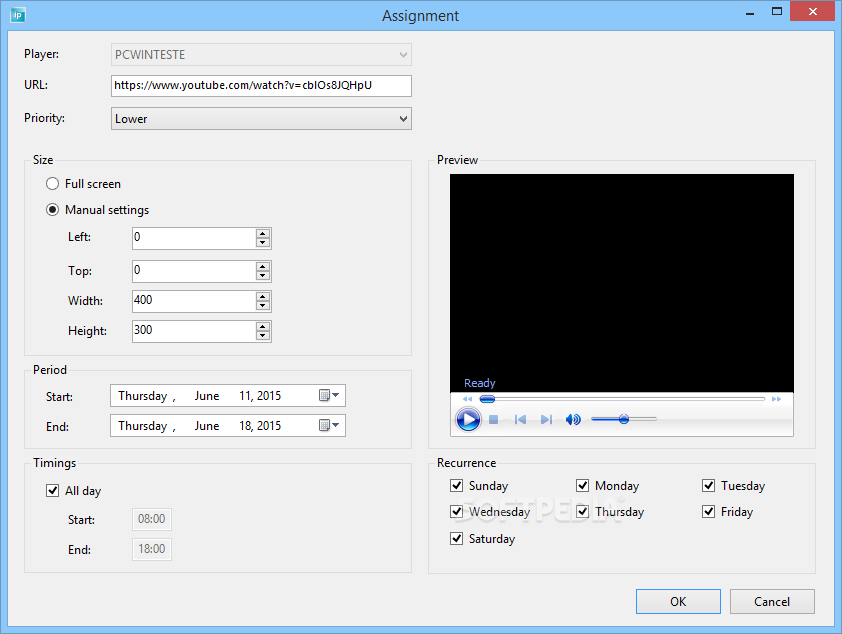Click the day '18' in End date

pos(245,426)
